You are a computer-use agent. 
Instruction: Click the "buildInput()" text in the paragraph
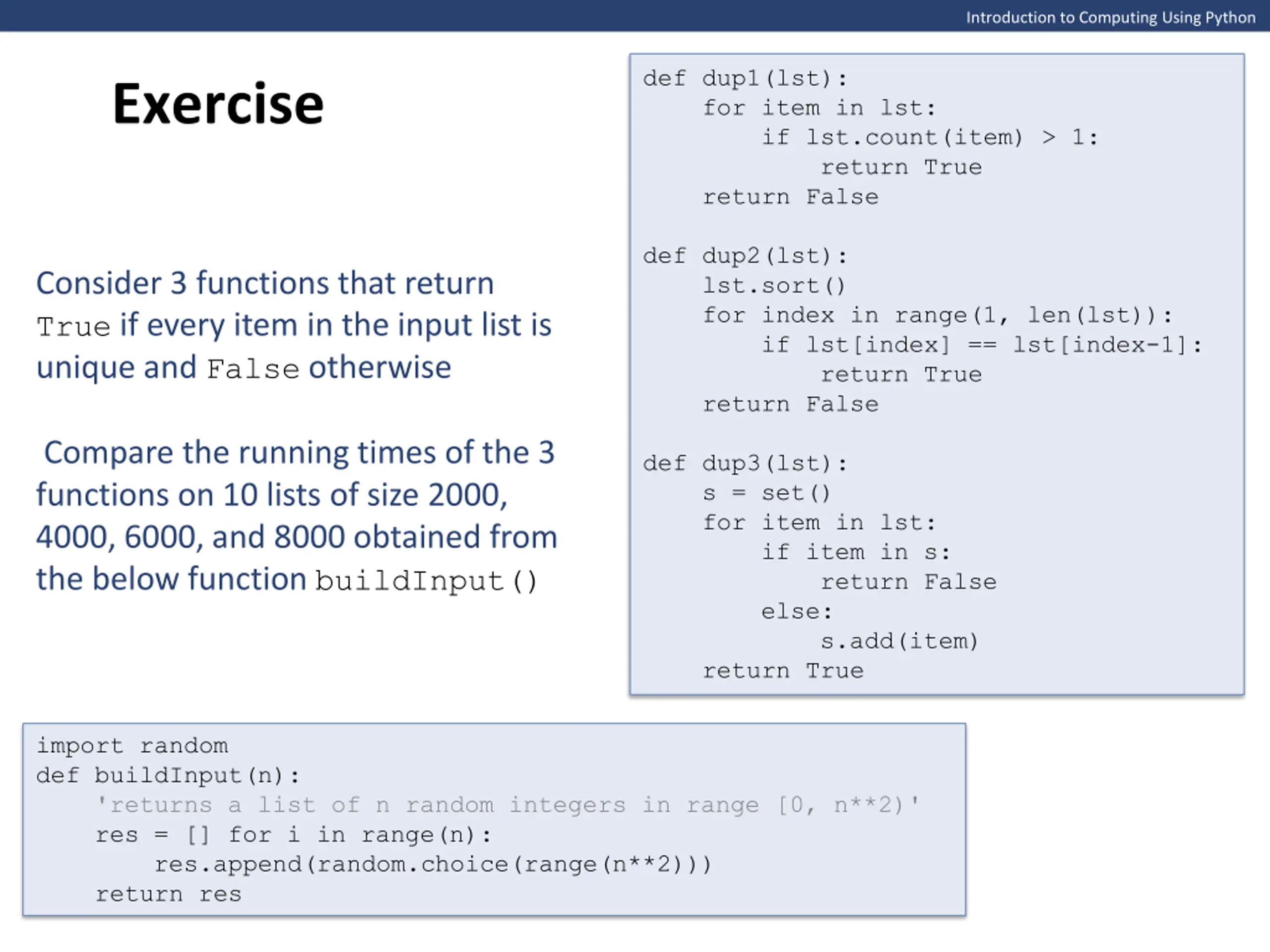[426, 581]
